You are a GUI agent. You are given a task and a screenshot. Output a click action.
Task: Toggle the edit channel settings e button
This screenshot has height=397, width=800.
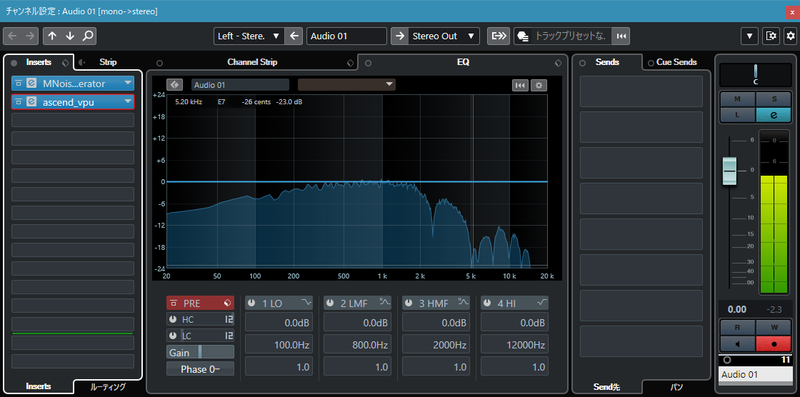(x=773, y=114)
